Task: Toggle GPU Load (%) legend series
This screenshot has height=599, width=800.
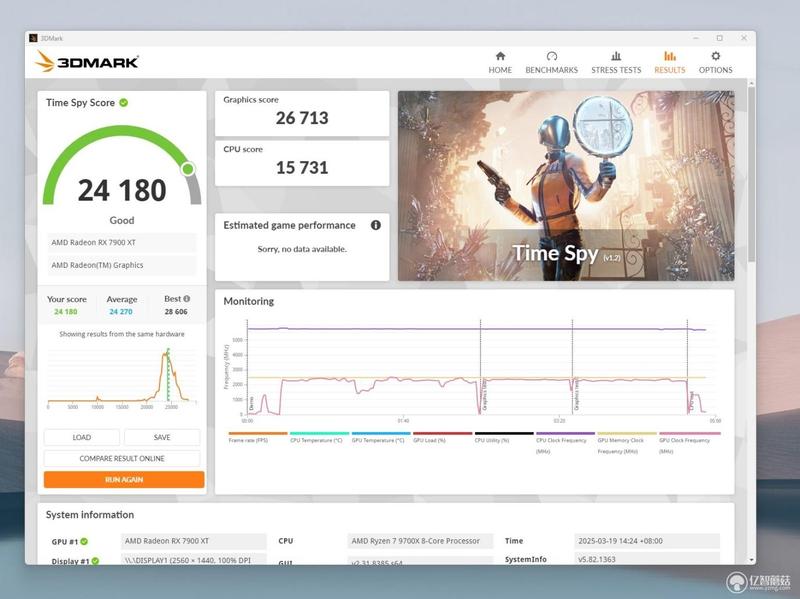Action: [x=442, y=437]
